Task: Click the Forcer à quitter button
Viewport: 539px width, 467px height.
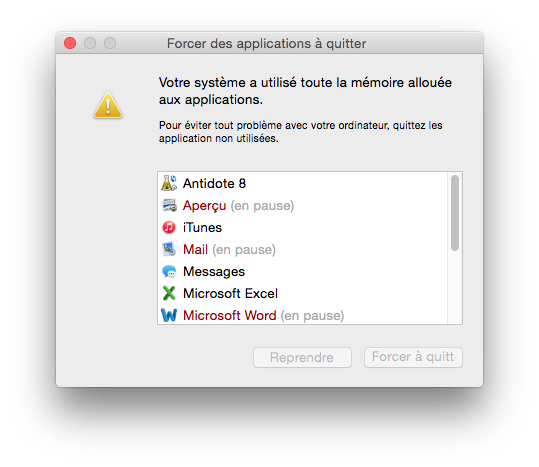Action: [x=413, y=357]
